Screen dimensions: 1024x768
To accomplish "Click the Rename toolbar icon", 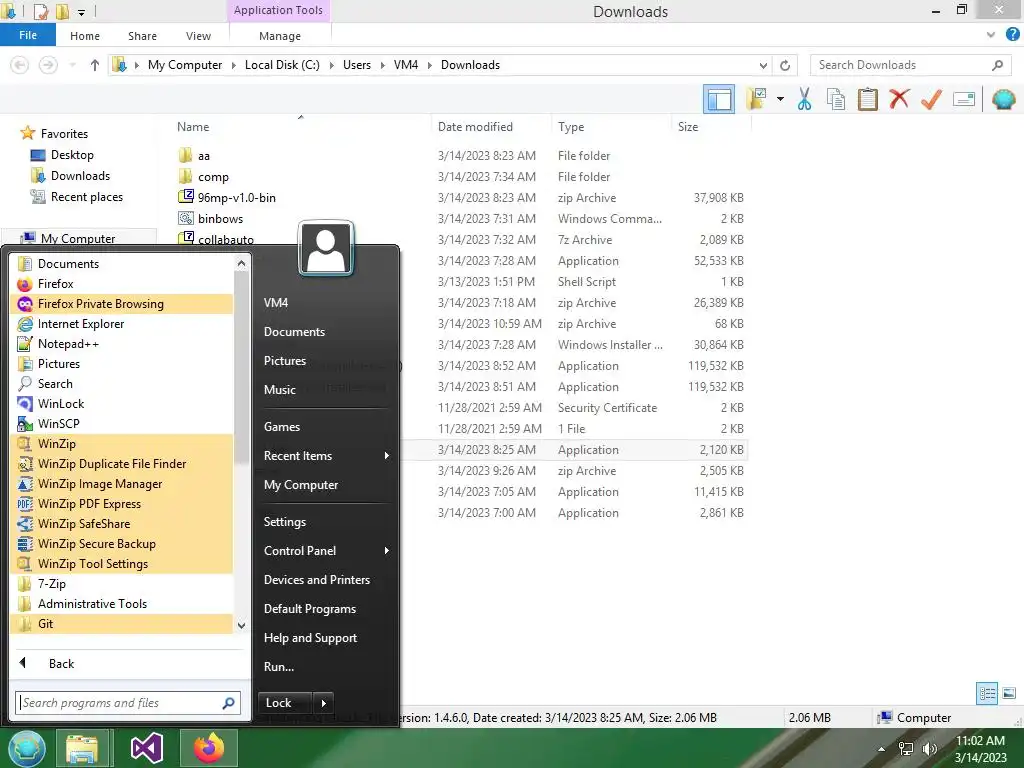I will click(x=964, y=99).
